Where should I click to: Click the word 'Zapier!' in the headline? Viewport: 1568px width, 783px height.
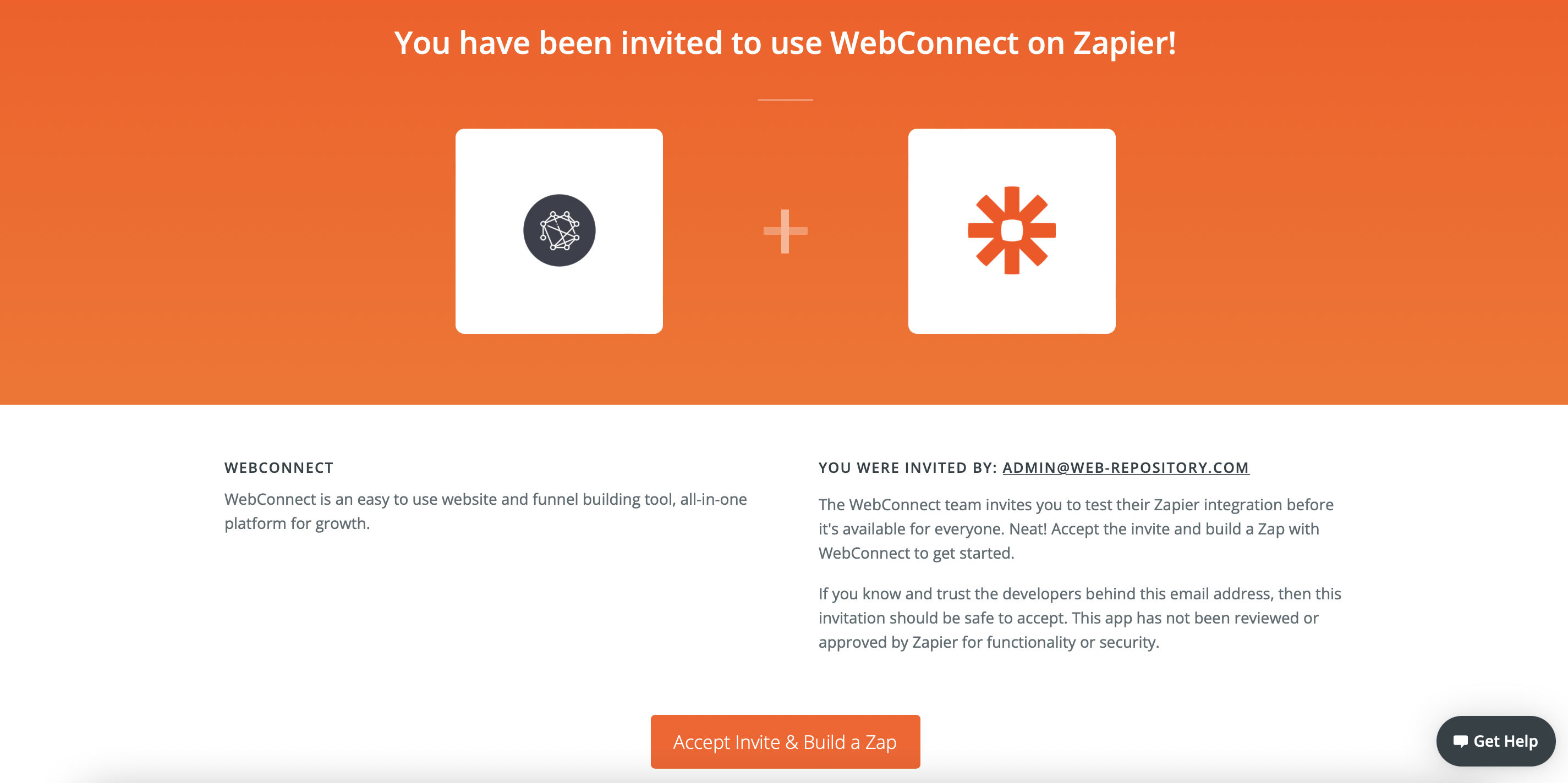coord(1124,43)
